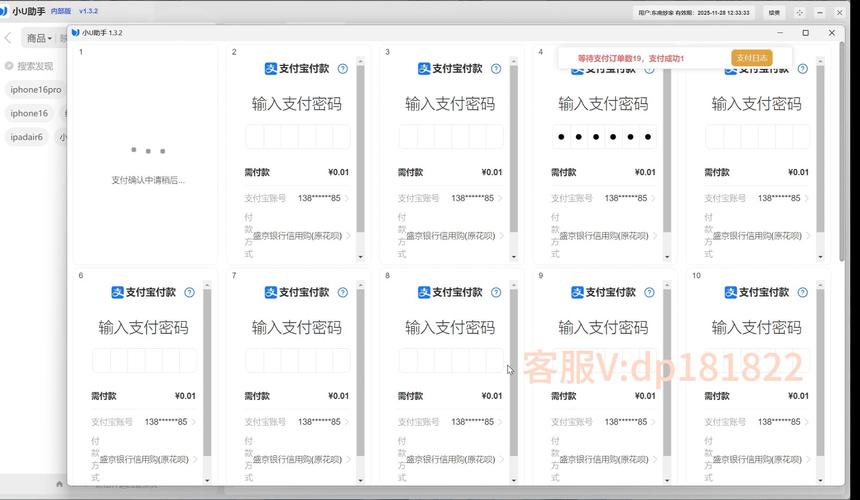Image resolution: width=860 pixels, height=500 pixels.
Task: Click the Alipay logo in panel 9
Action: click(578, 292)
